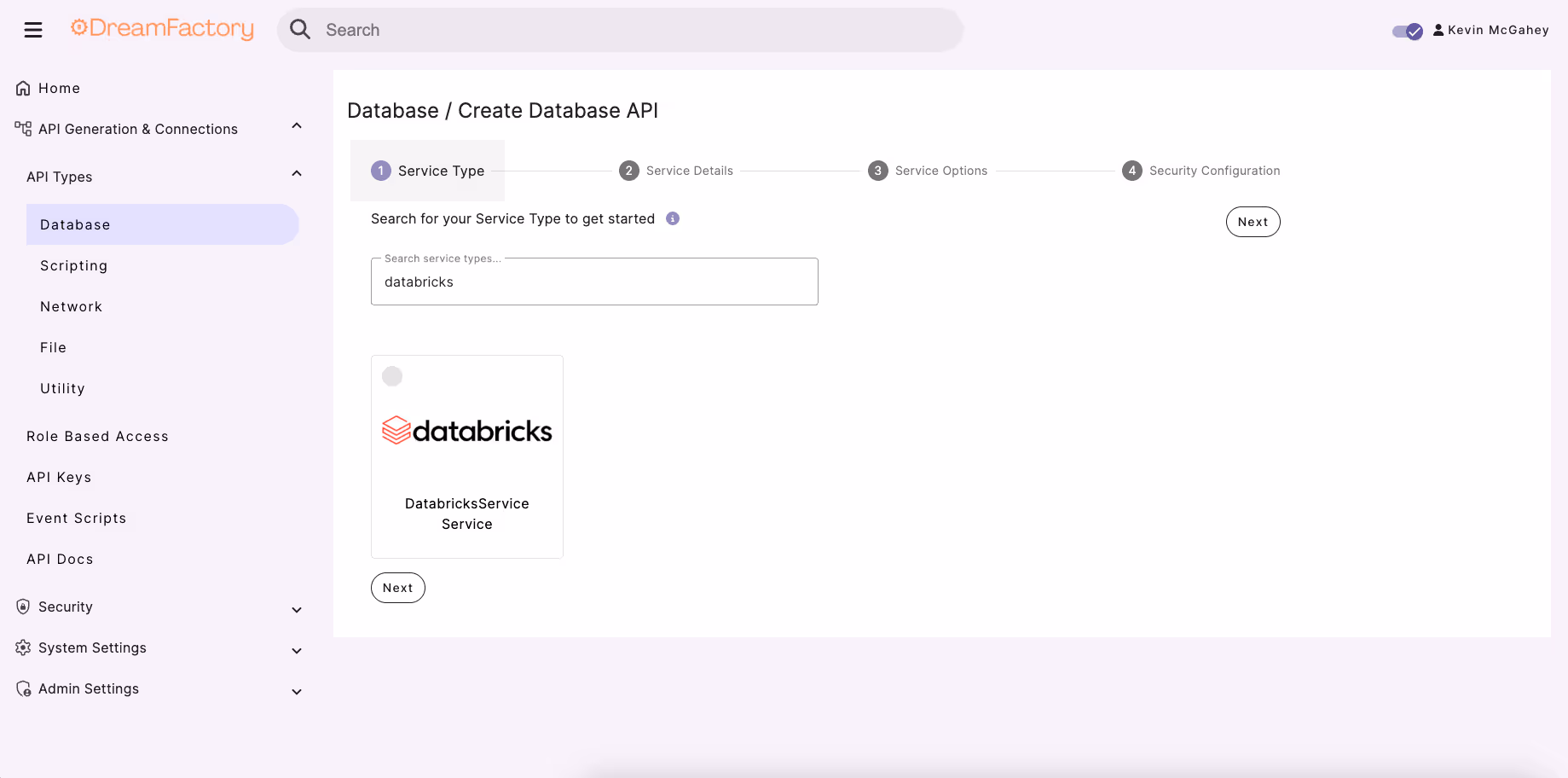Click the magnifying glass search icon
Viewport: 1568px width, 778px height.
300,30
